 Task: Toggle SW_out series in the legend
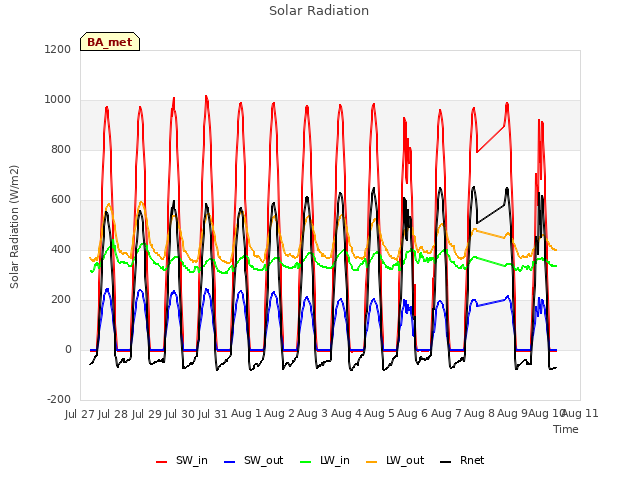(253, 460)
